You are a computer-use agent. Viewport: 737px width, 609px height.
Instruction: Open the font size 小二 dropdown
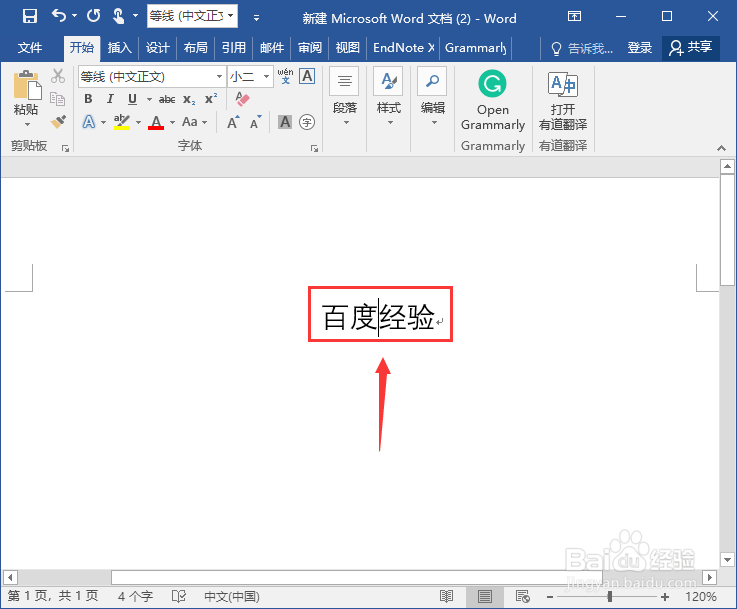(x=266, y=76)
